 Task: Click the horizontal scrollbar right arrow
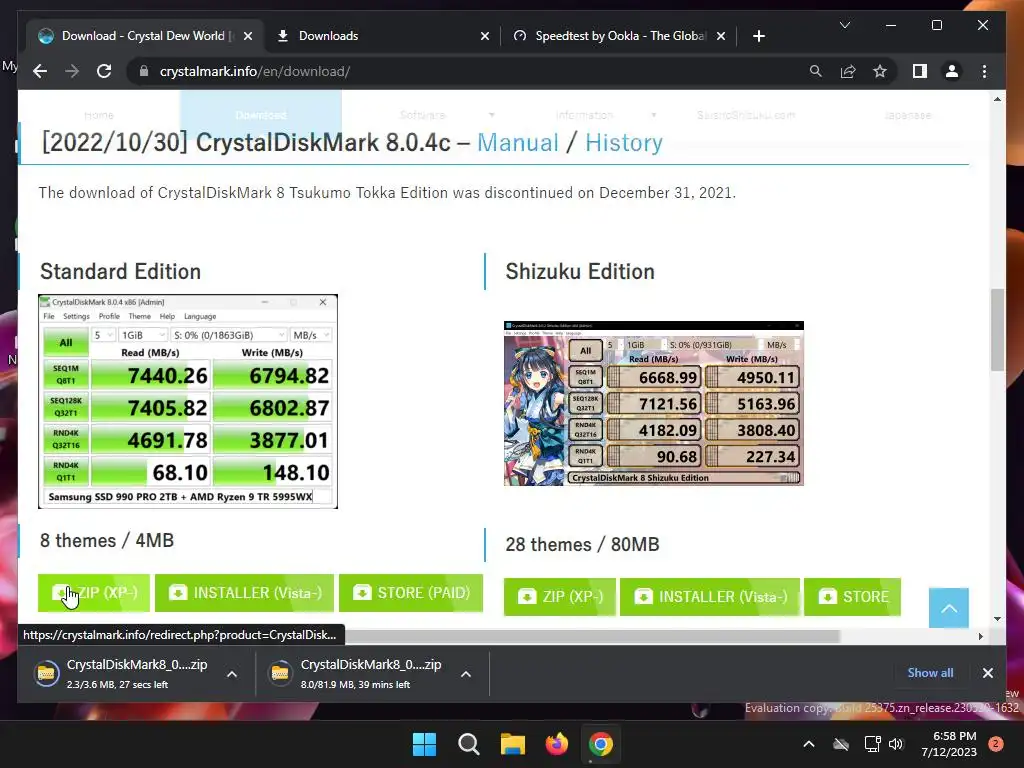click(x=980, y=636)
